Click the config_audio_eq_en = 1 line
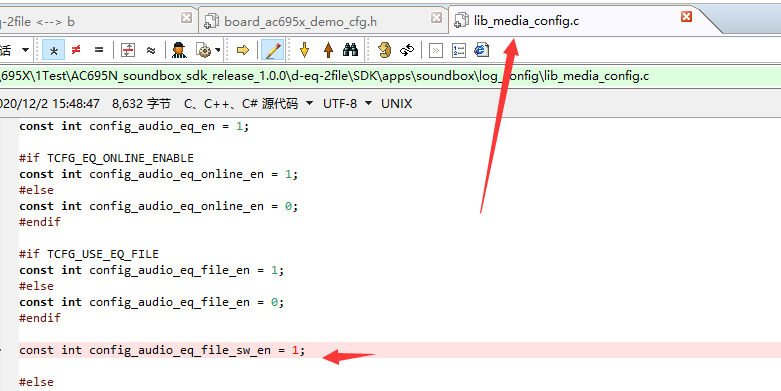The image size is (781, 391). pos(134,127)
